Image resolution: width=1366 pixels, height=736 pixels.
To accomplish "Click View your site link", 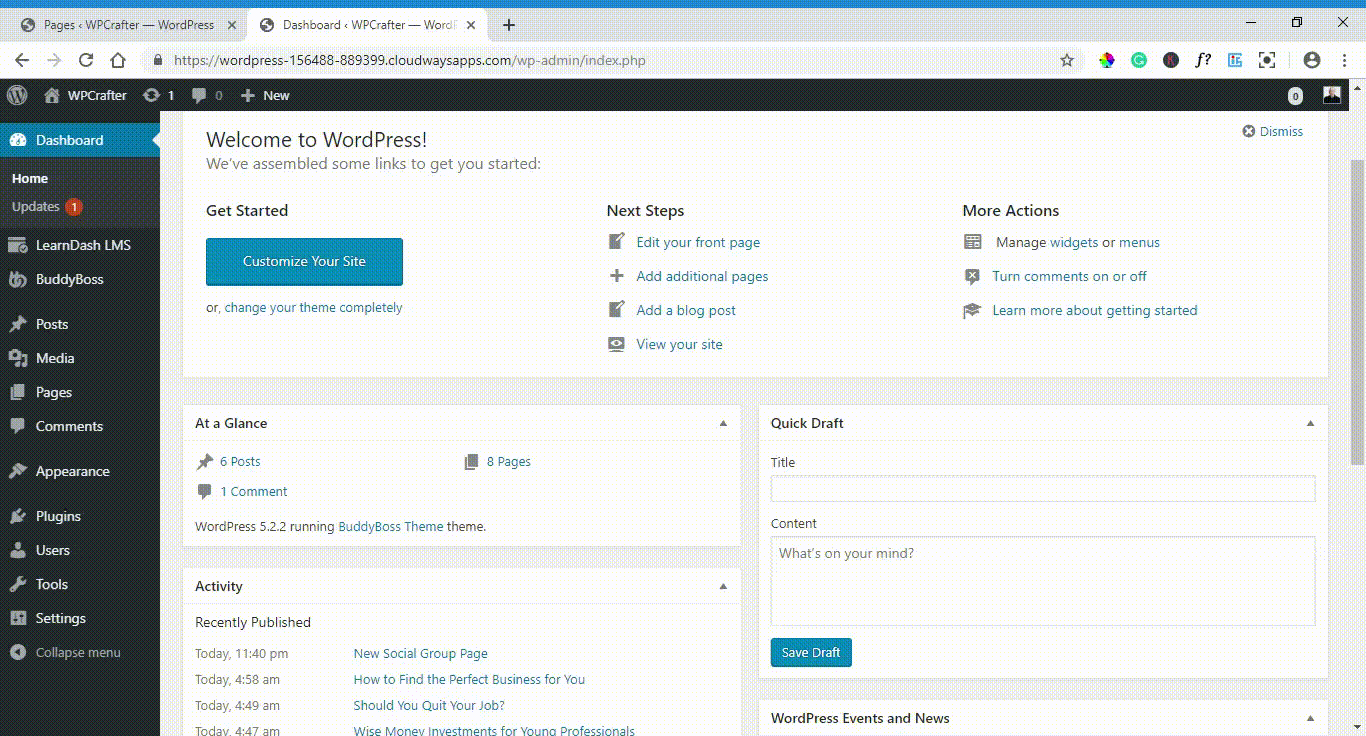I will [679, 344].
